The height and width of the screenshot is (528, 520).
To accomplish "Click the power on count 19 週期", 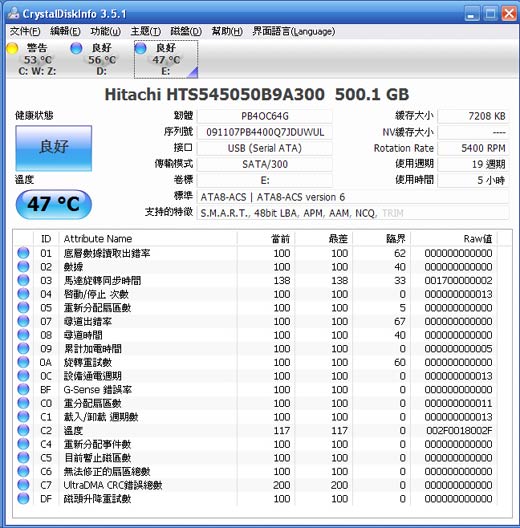I will [x=473, y=164].
